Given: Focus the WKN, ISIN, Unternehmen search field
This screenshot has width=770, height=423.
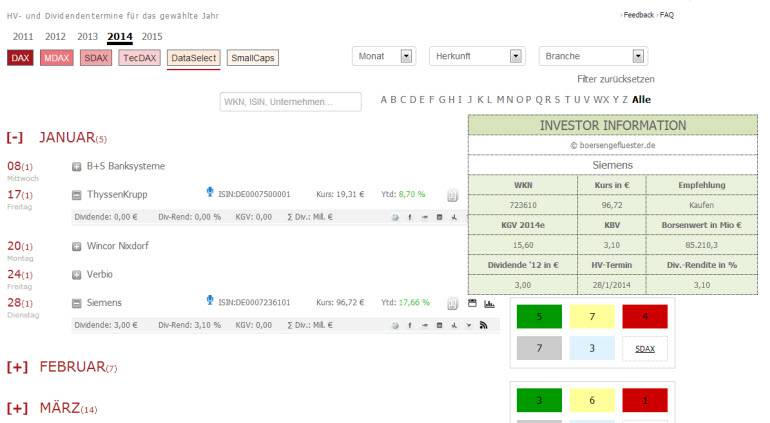Looking at the screenshot, I should point(291,102).
